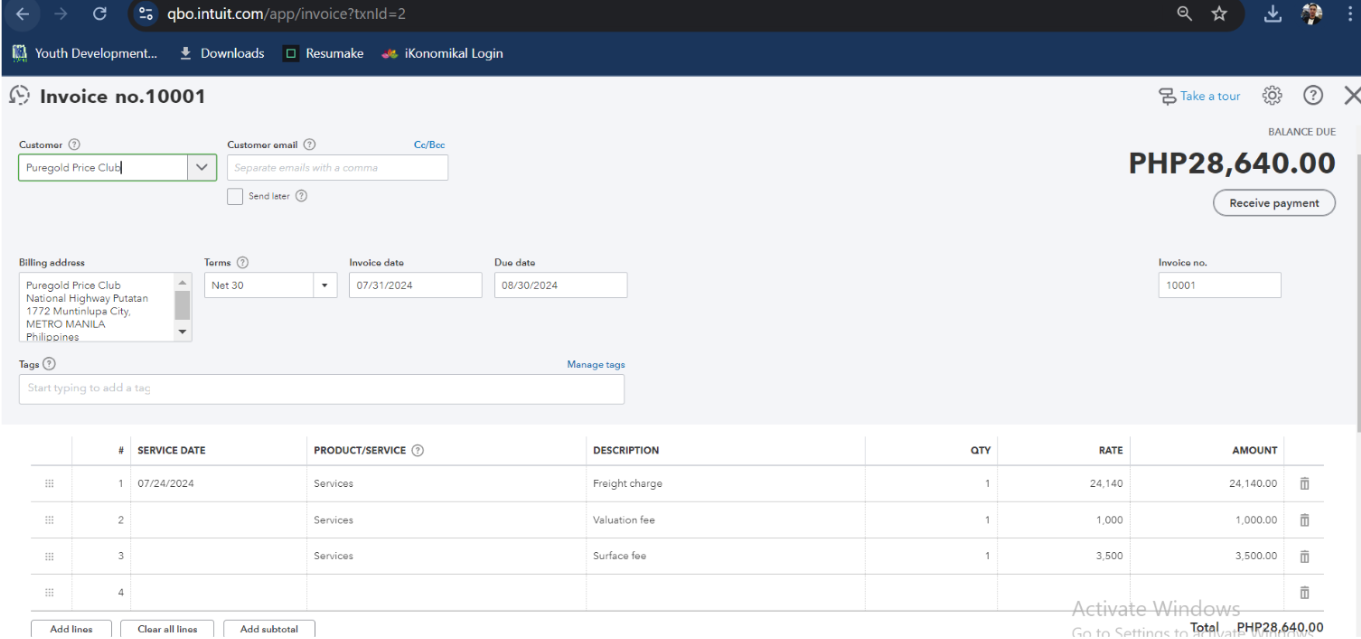Open settings gear icon on invoice
Screen dimensions: 1361x639
click(1272, 96)
